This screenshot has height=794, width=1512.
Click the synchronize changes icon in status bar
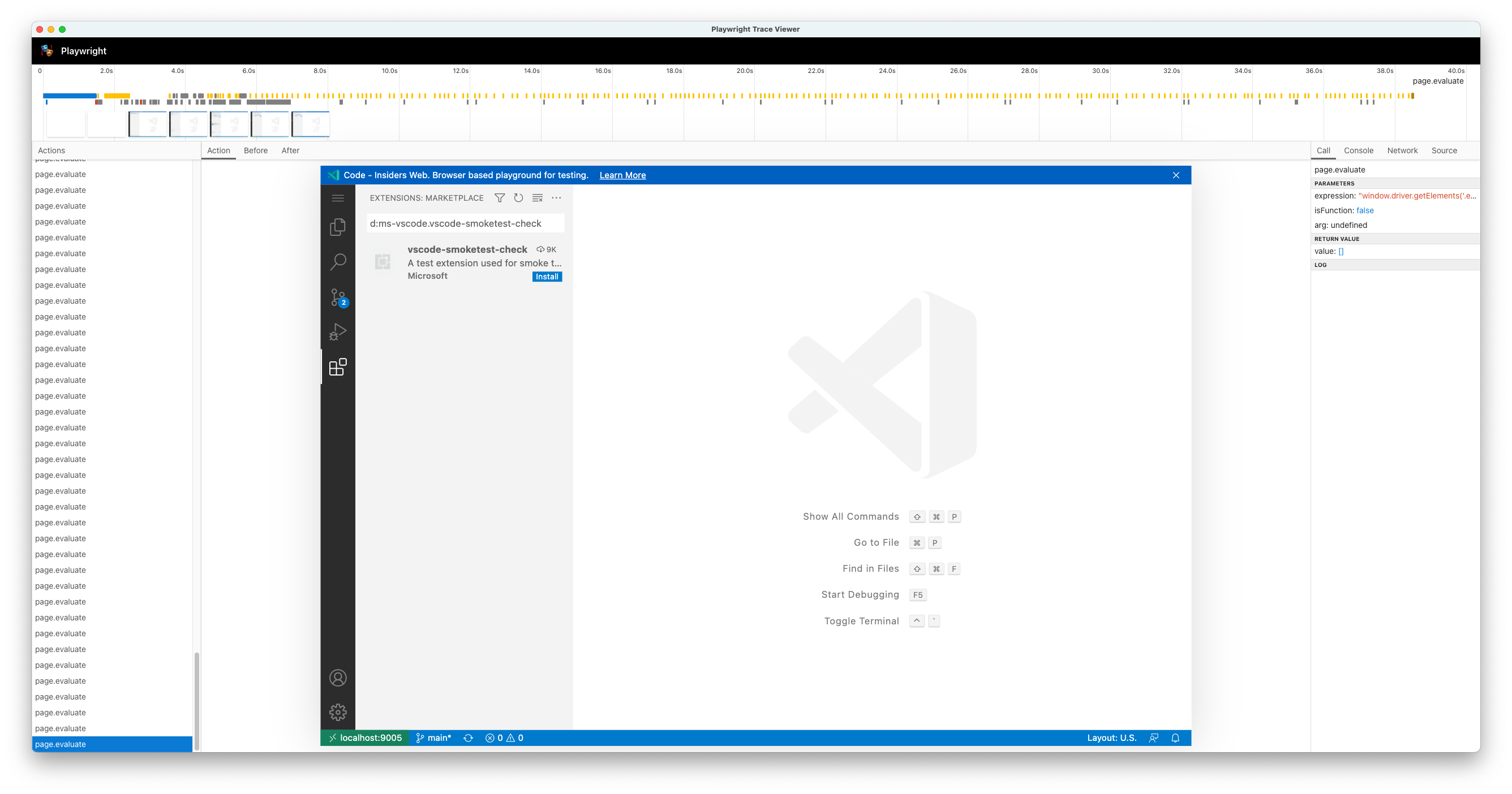[x=469, y=738]
